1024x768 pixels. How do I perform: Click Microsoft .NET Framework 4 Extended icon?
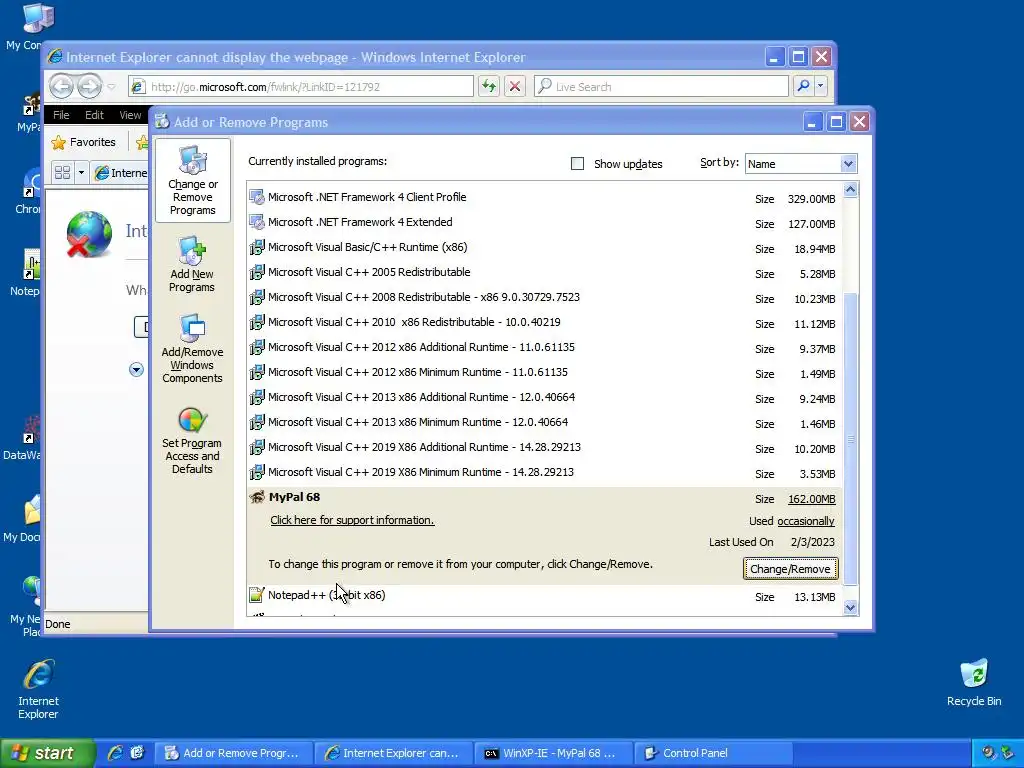click(257, 222)
